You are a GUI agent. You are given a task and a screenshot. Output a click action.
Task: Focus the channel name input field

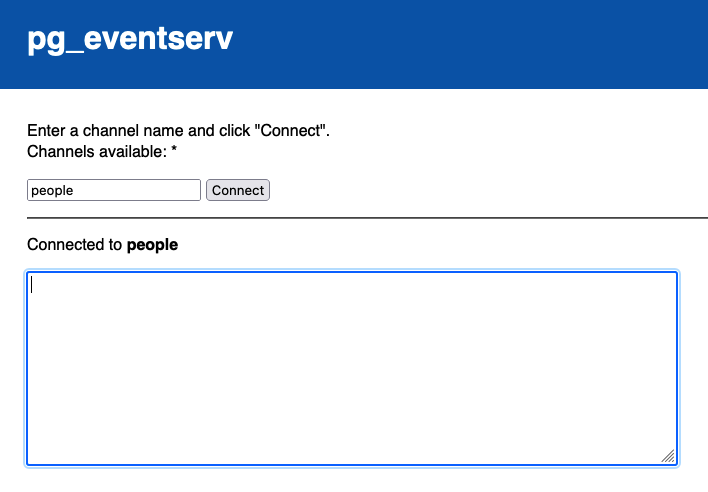[x=114, y=190]
